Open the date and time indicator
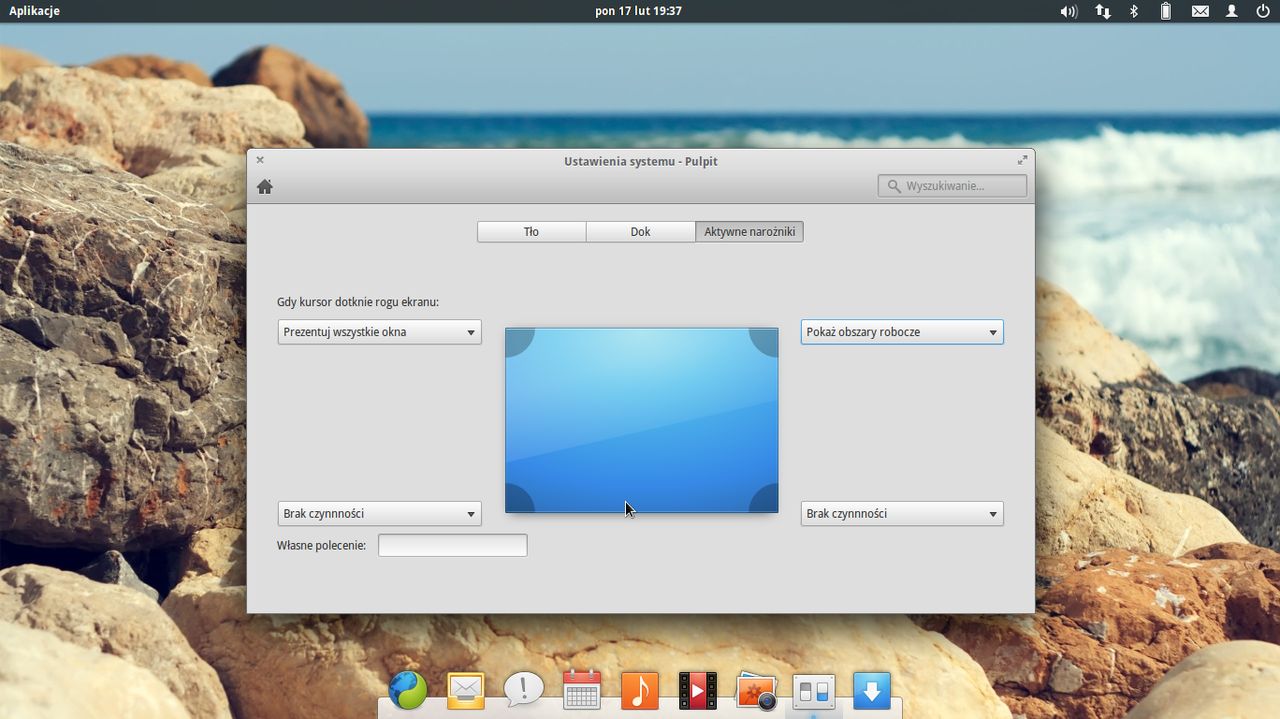The width and height of the screenshot is (1280, 719). pyautogui.click(x=638, y=11)
